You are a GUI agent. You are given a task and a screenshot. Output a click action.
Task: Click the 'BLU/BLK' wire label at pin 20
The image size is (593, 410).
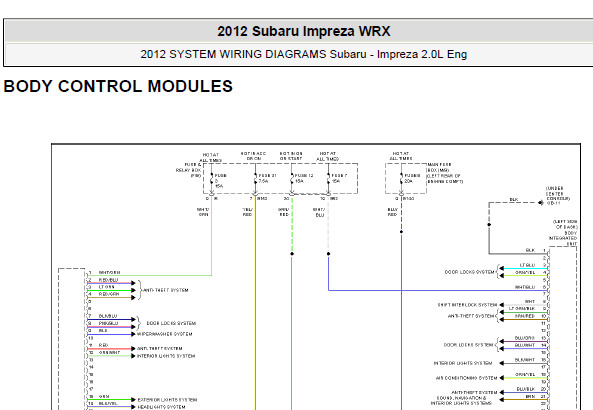click(x=526, y=389)
